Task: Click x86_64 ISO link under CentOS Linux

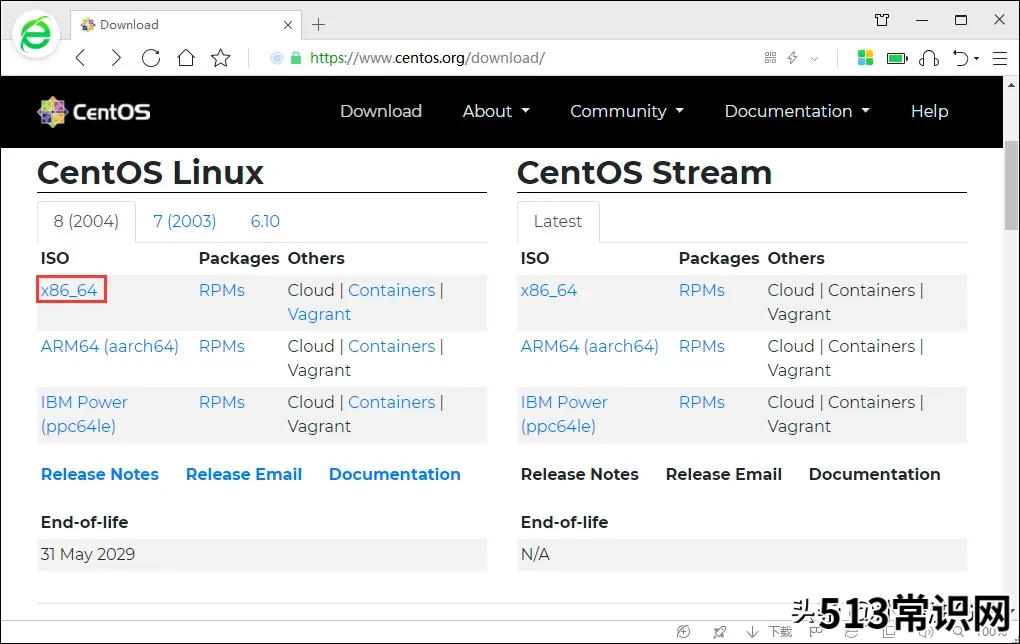Action: (x=69, y=290)
